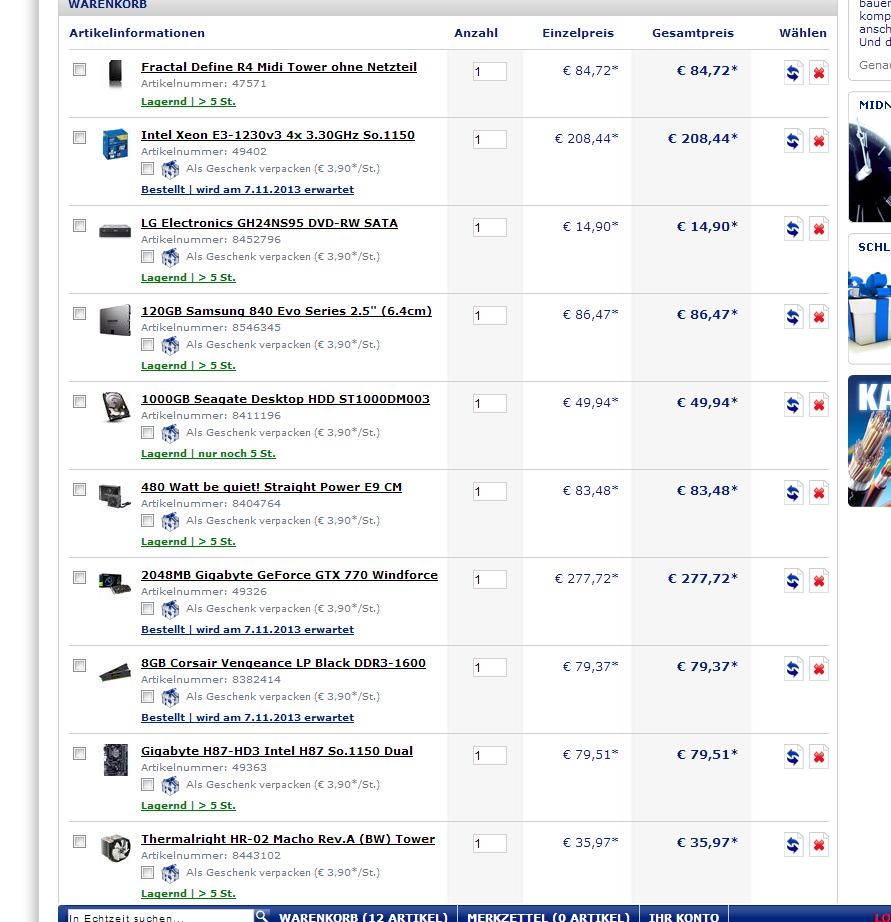
Task: Click search magnifier icon in bottom bar
Action: 262,916
